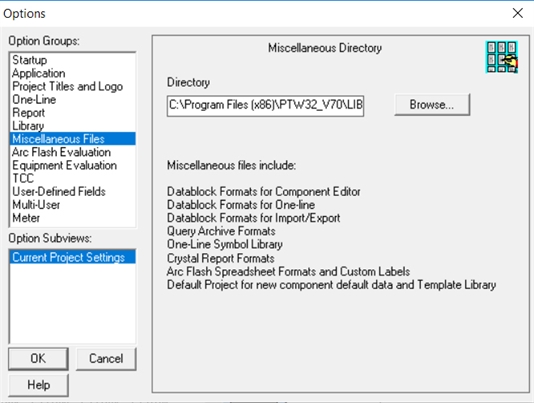Screen dimensions: 534x403
Task: Select Current Project Settings subview
Action: (73, 257)
